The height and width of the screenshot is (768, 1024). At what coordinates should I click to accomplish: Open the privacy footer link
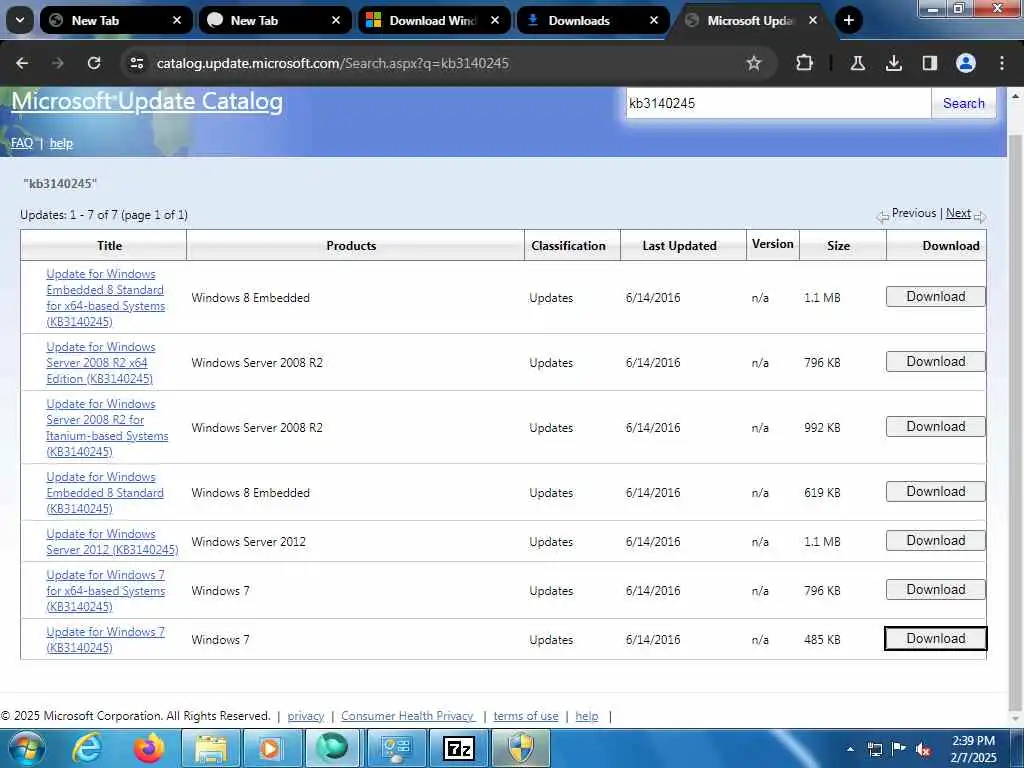(x=306, y=716)
